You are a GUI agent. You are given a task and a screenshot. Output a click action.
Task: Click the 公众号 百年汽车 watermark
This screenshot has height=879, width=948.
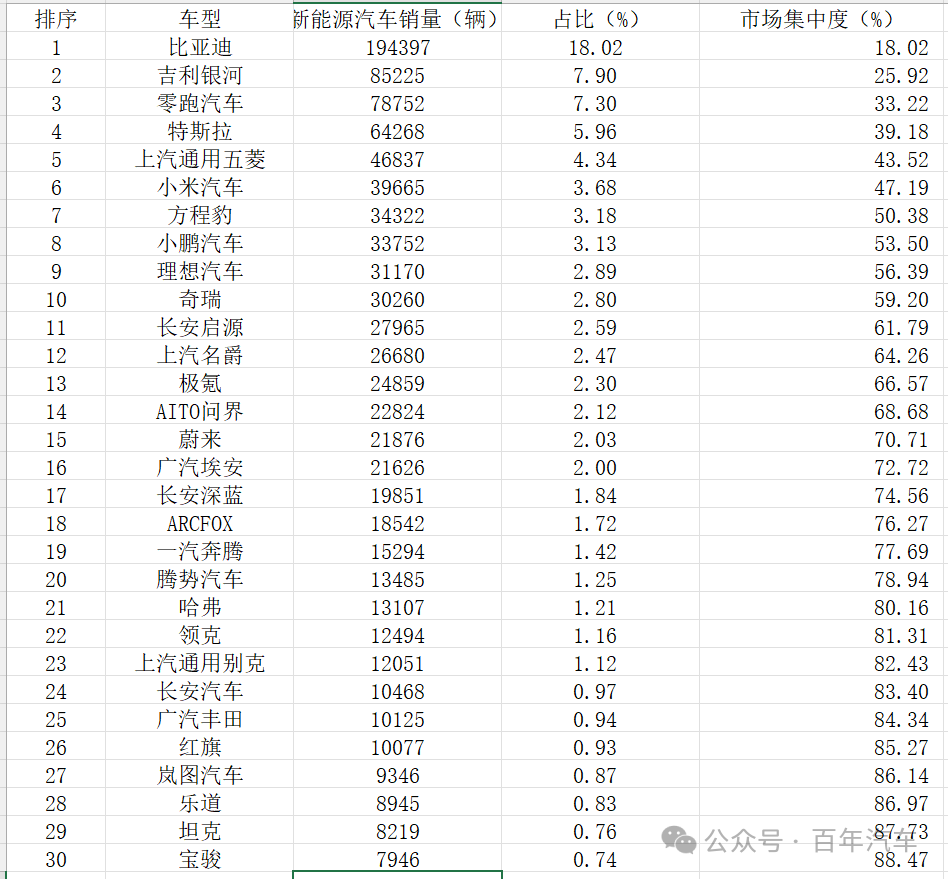click(789, 840)
